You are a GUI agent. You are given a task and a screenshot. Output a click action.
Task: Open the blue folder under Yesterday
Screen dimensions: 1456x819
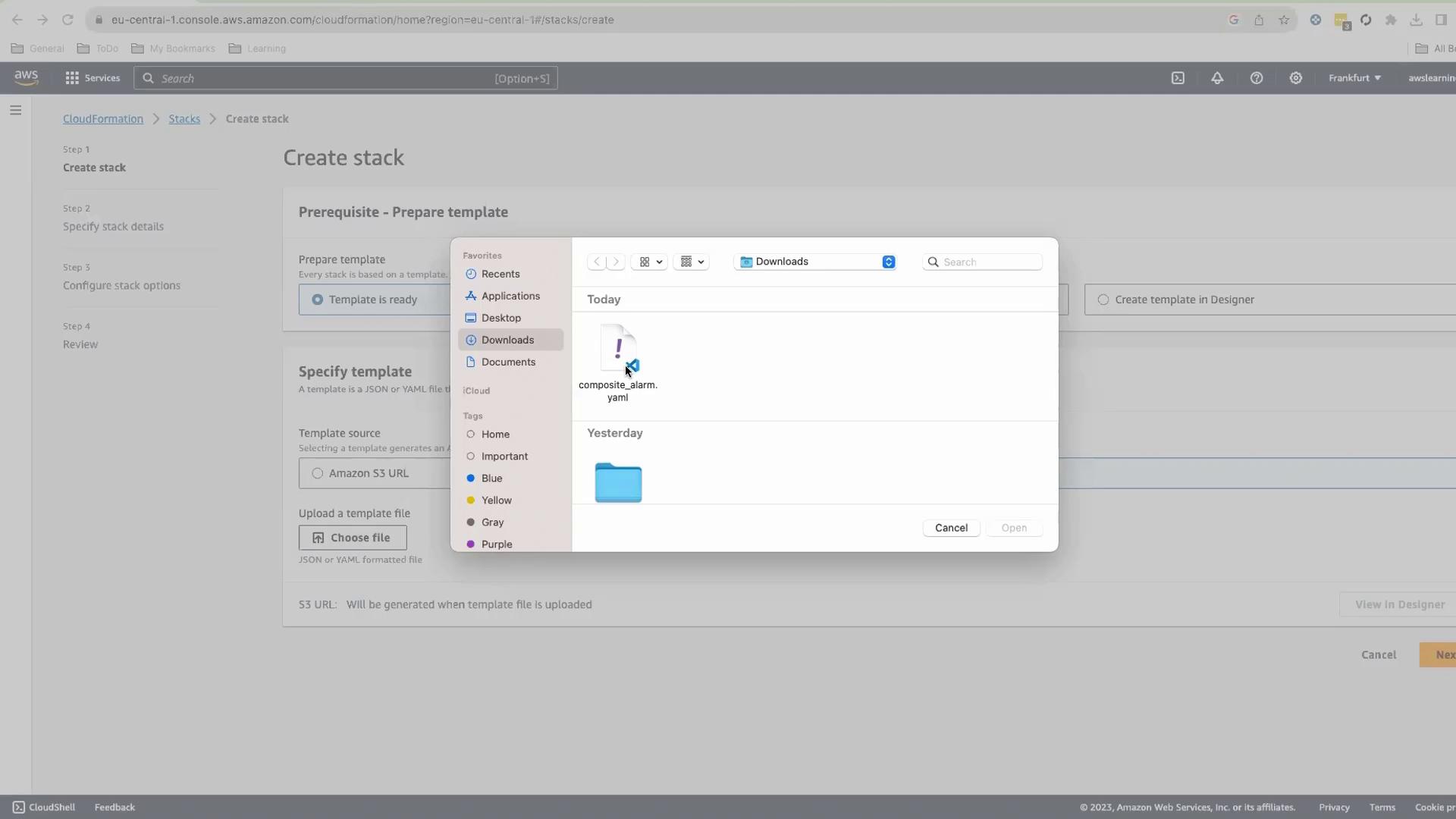pos(618,482)
